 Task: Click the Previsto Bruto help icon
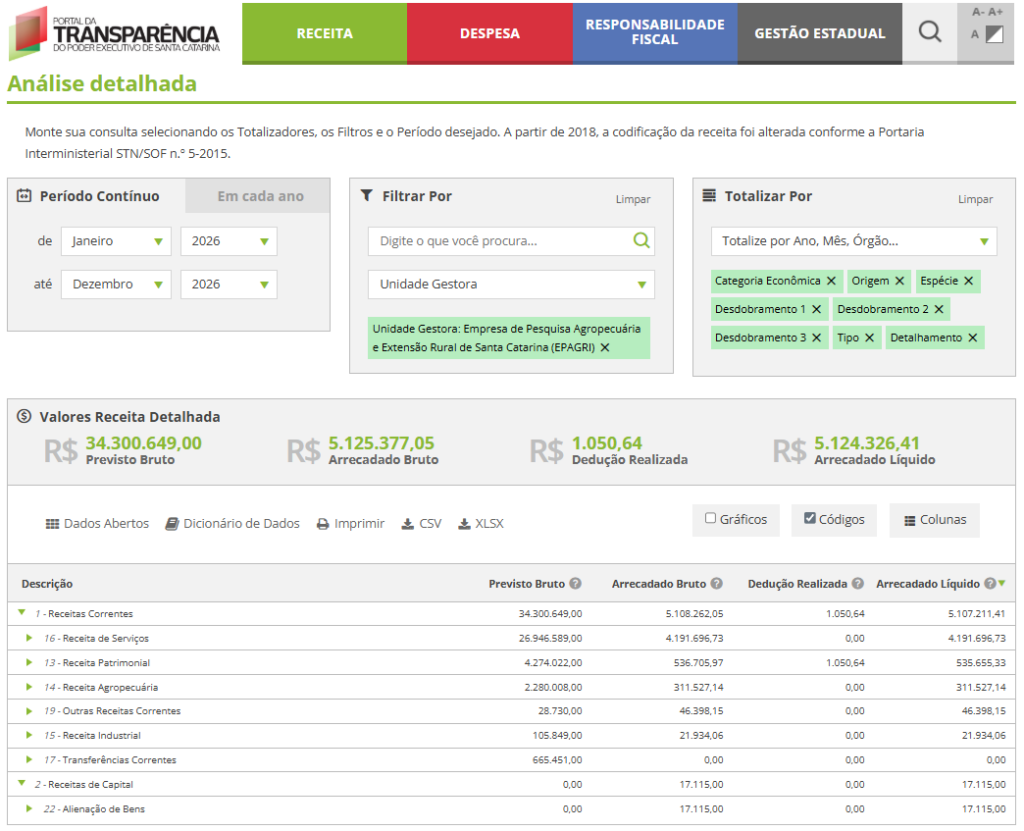pyautogui.click(x=576, y=584)
